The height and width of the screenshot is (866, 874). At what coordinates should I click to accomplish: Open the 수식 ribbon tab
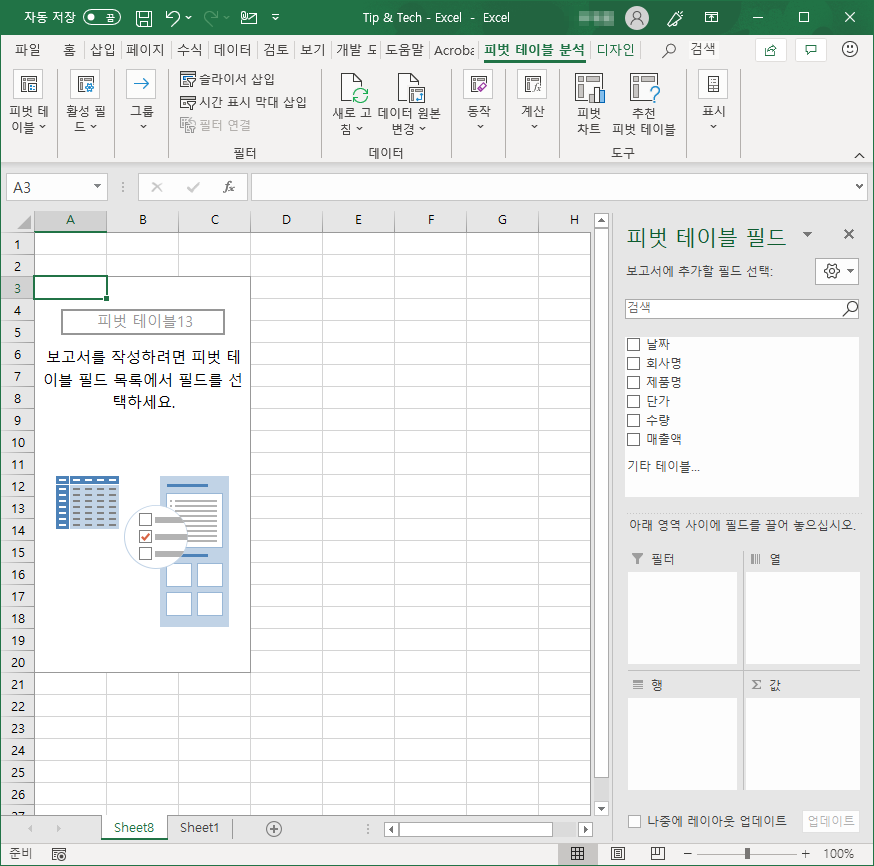[x=190, y=50]
